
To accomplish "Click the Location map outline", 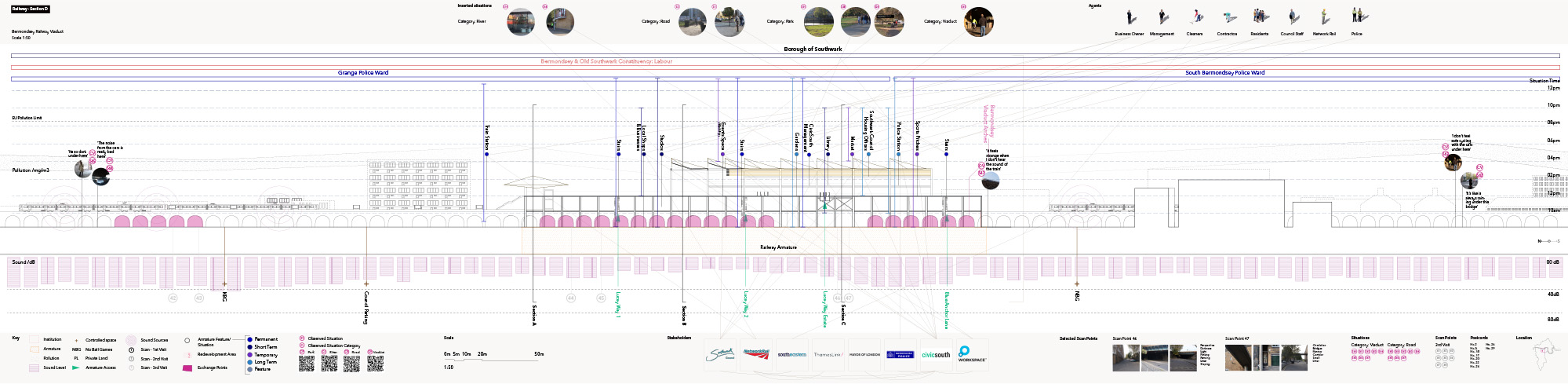I will pyautogui.click(x=1548, y=354).
